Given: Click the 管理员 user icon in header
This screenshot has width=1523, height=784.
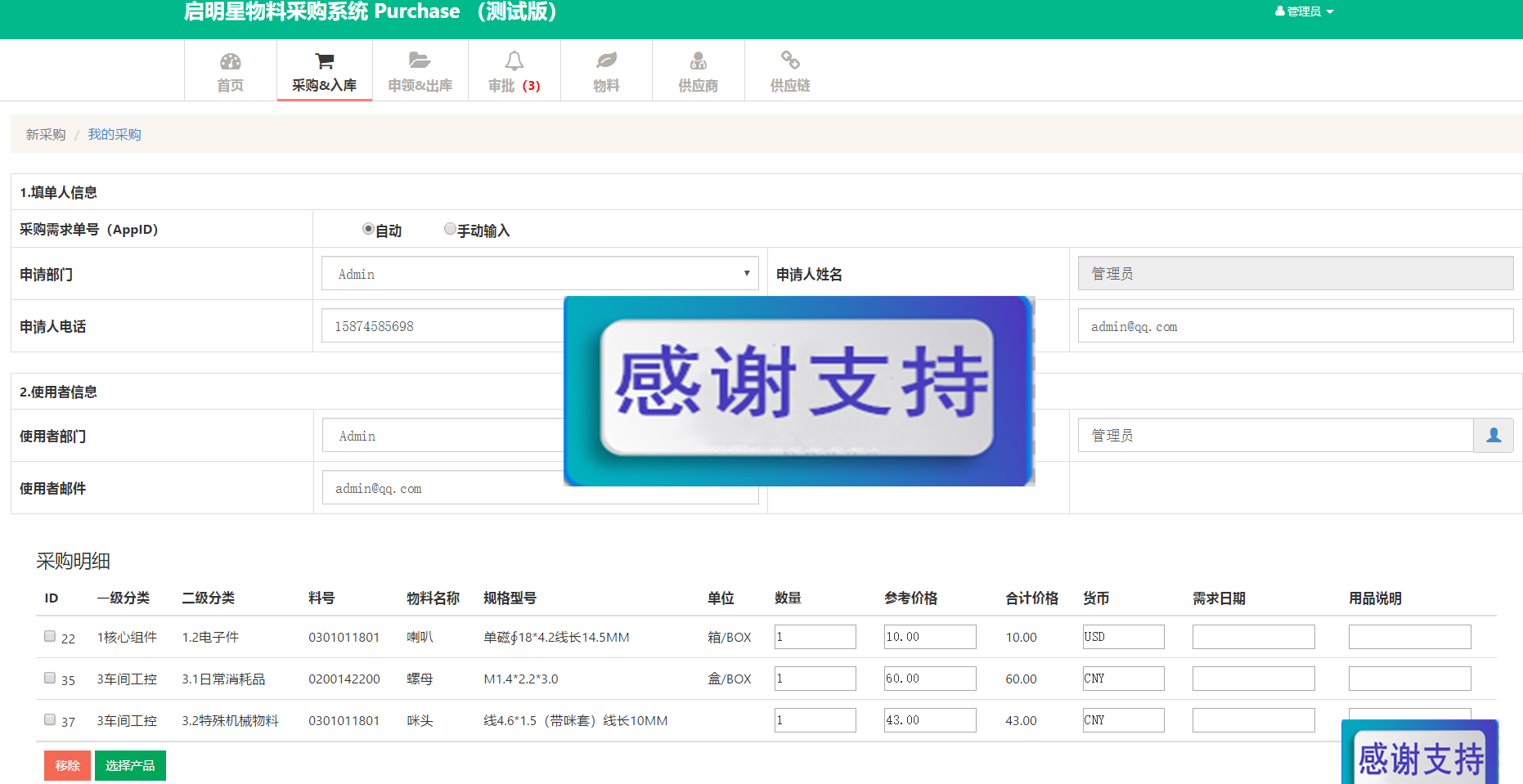Looking at the screenshot, I should point(1279,11).
